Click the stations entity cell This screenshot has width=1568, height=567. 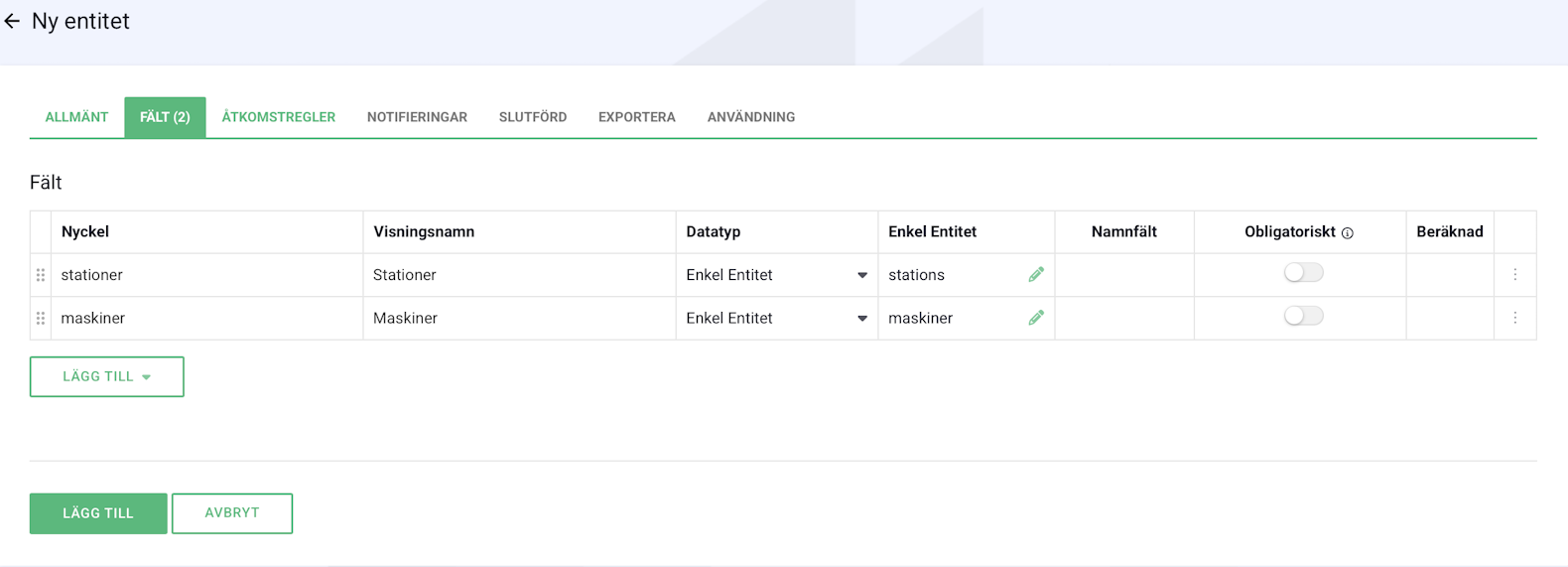(x=966, y=275)
